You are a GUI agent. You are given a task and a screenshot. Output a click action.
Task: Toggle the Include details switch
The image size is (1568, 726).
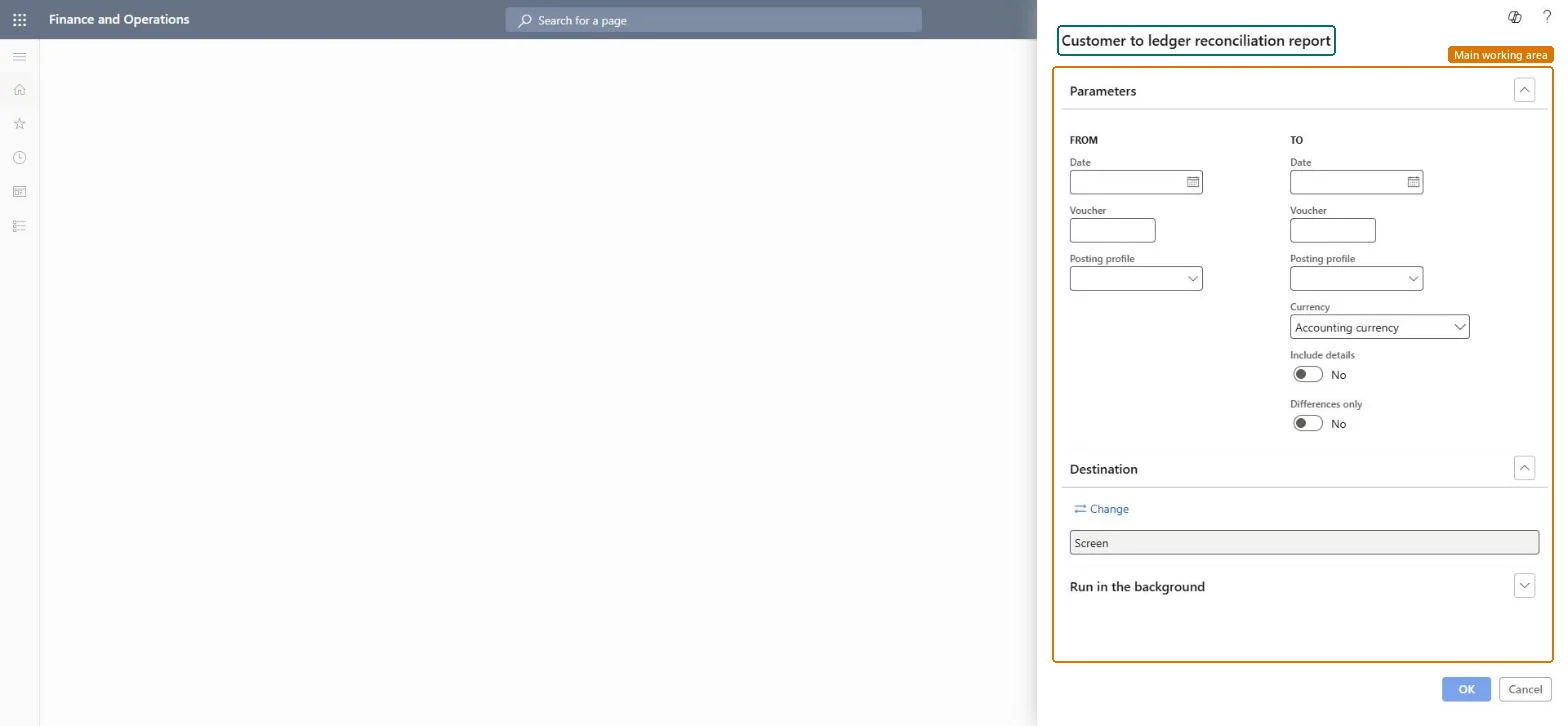click(x=1308, y=374)
